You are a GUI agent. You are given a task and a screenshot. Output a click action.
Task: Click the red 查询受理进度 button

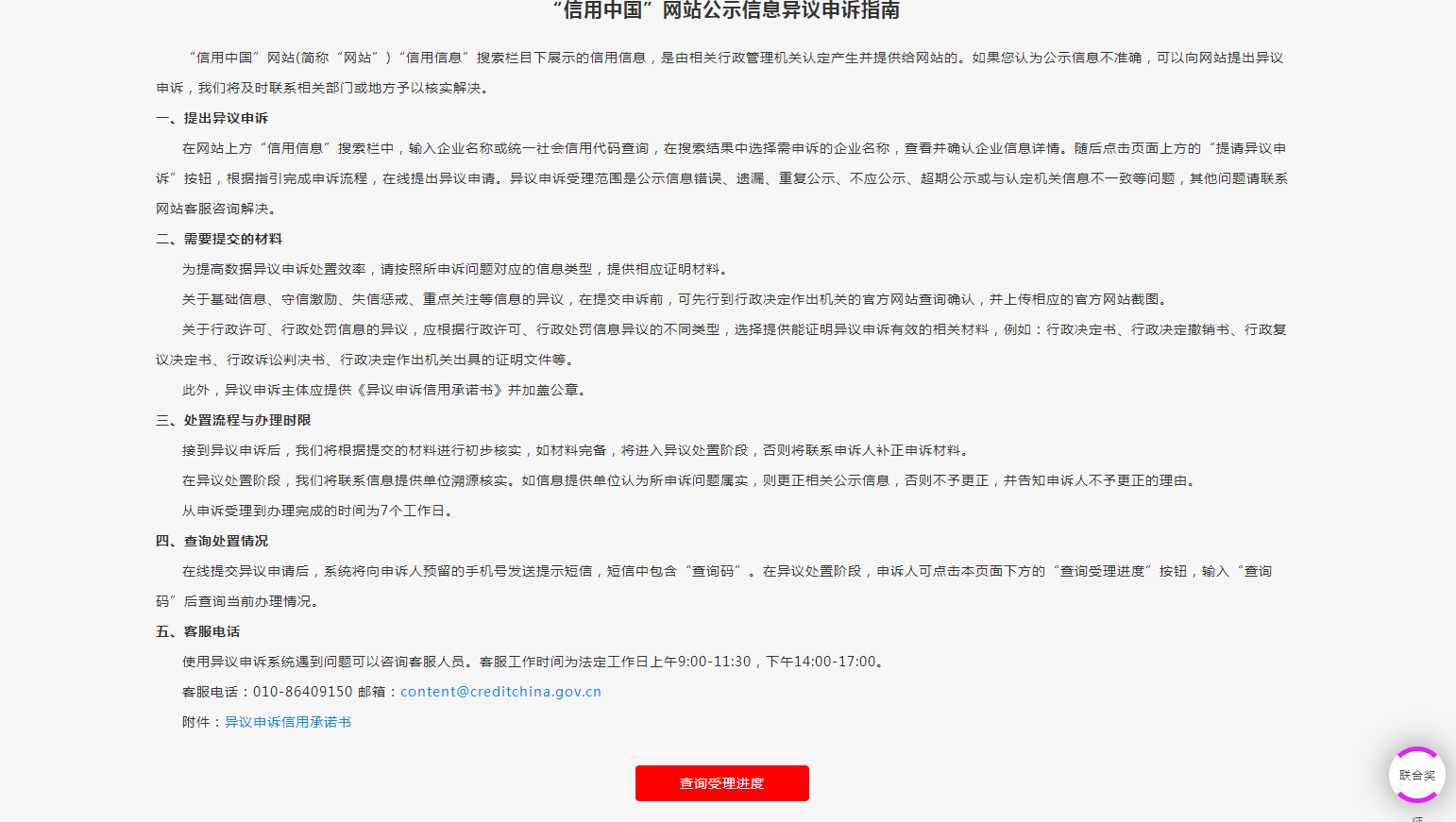pyautogui.click(x=721, y=783)
